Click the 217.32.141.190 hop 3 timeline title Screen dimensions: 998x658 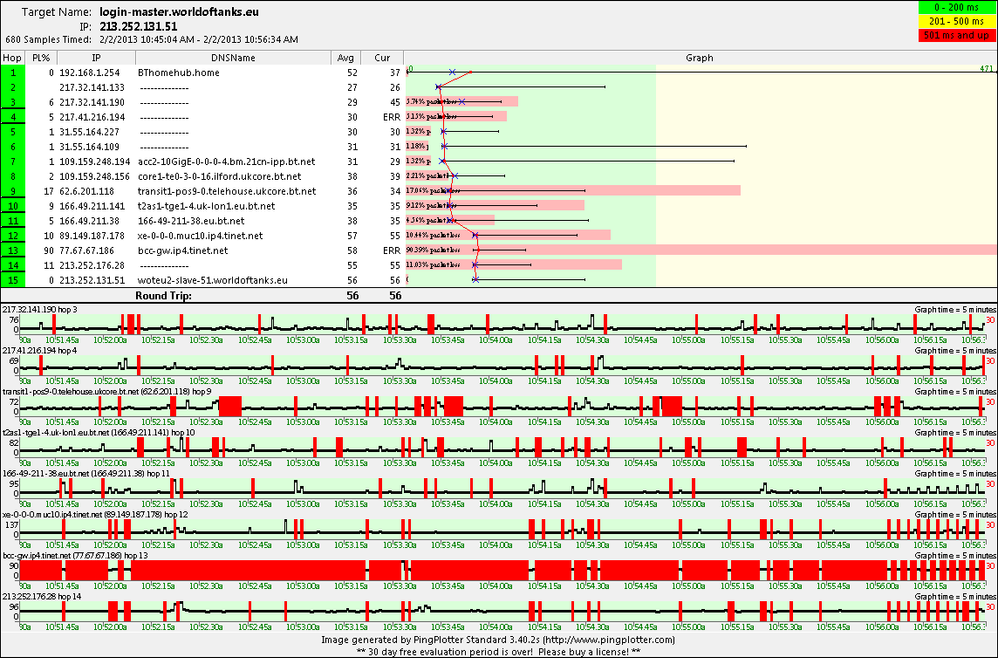[40, 309]
